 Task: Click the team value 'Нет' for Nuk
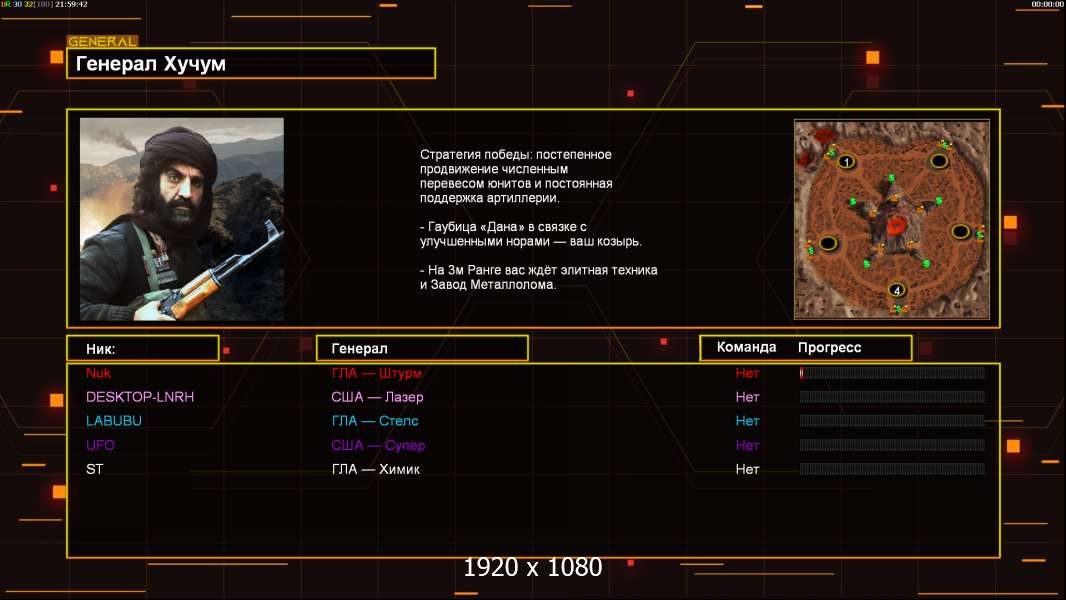[x=747, y=373]
